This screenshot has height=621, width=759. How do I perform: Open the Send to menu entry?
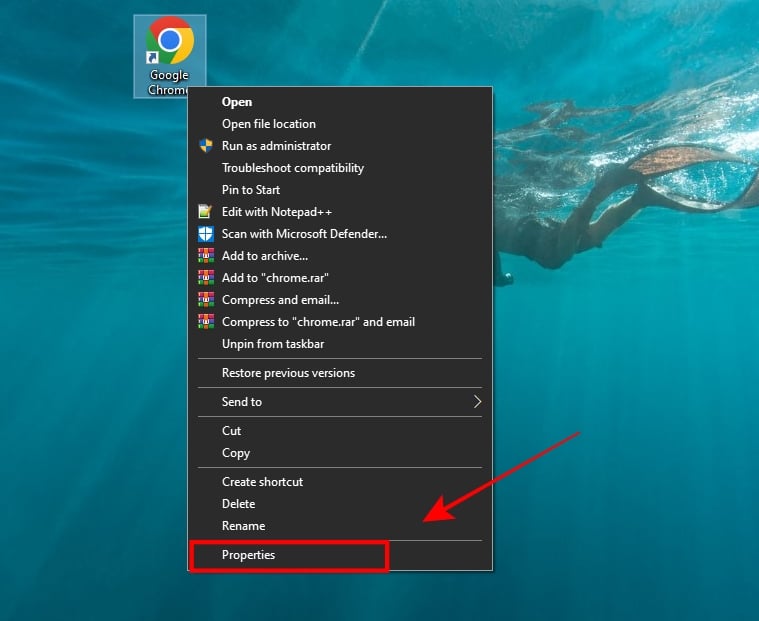[x=340, y=402]
